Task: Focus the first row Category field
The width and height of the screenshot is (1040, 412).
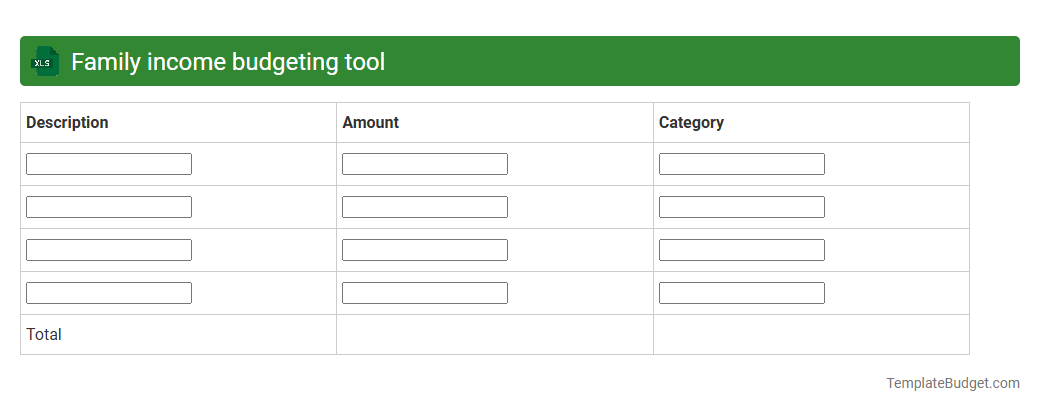Action: [x=742, y=164]
